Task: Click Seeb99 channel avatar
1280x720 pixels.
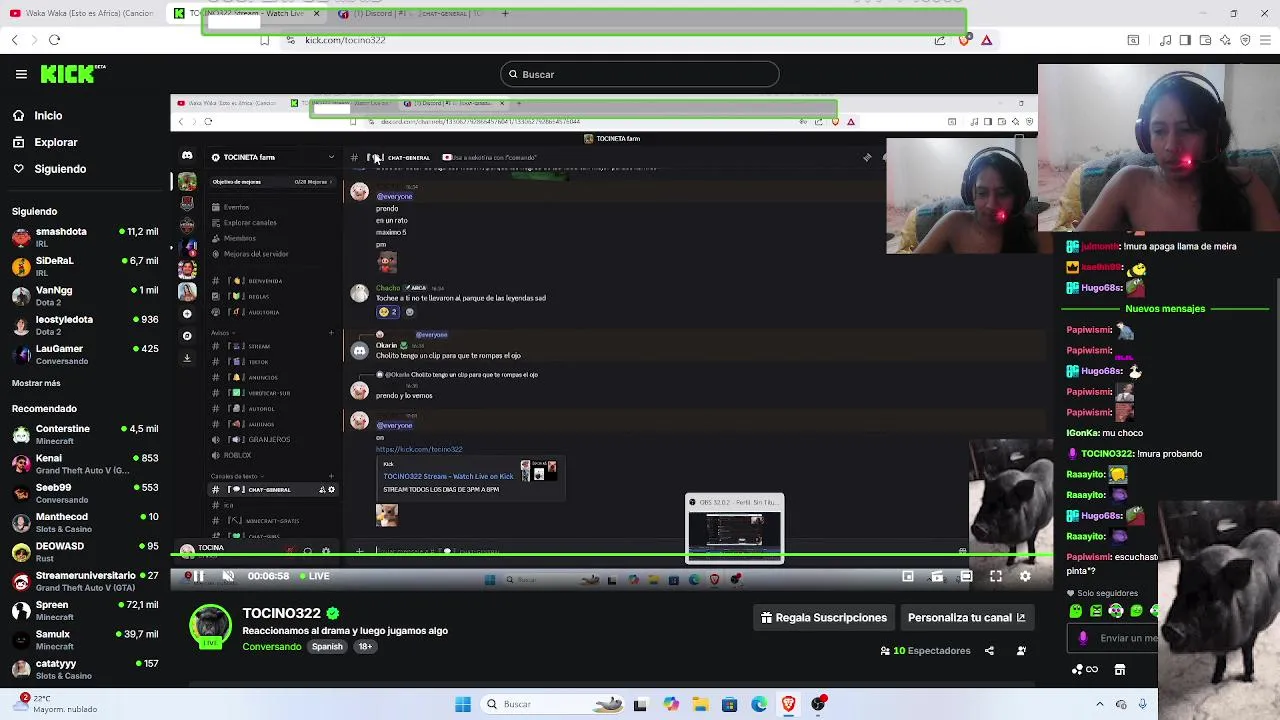Action: (x=21, y=493)
